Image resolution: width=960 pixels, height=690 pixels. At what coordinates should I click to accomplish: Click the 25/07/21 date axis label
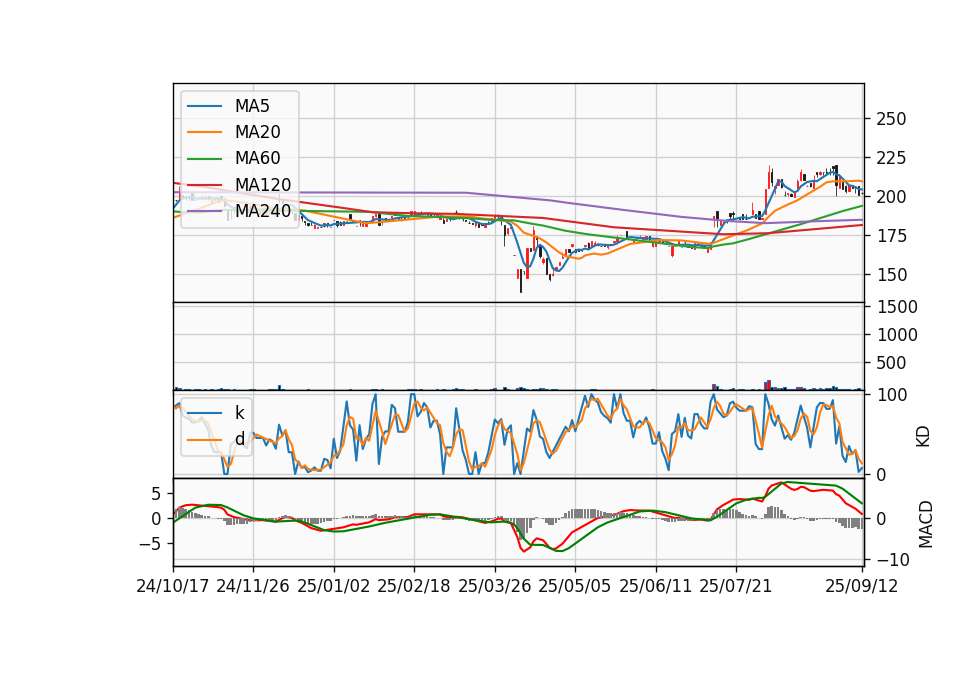pos(735,587)
